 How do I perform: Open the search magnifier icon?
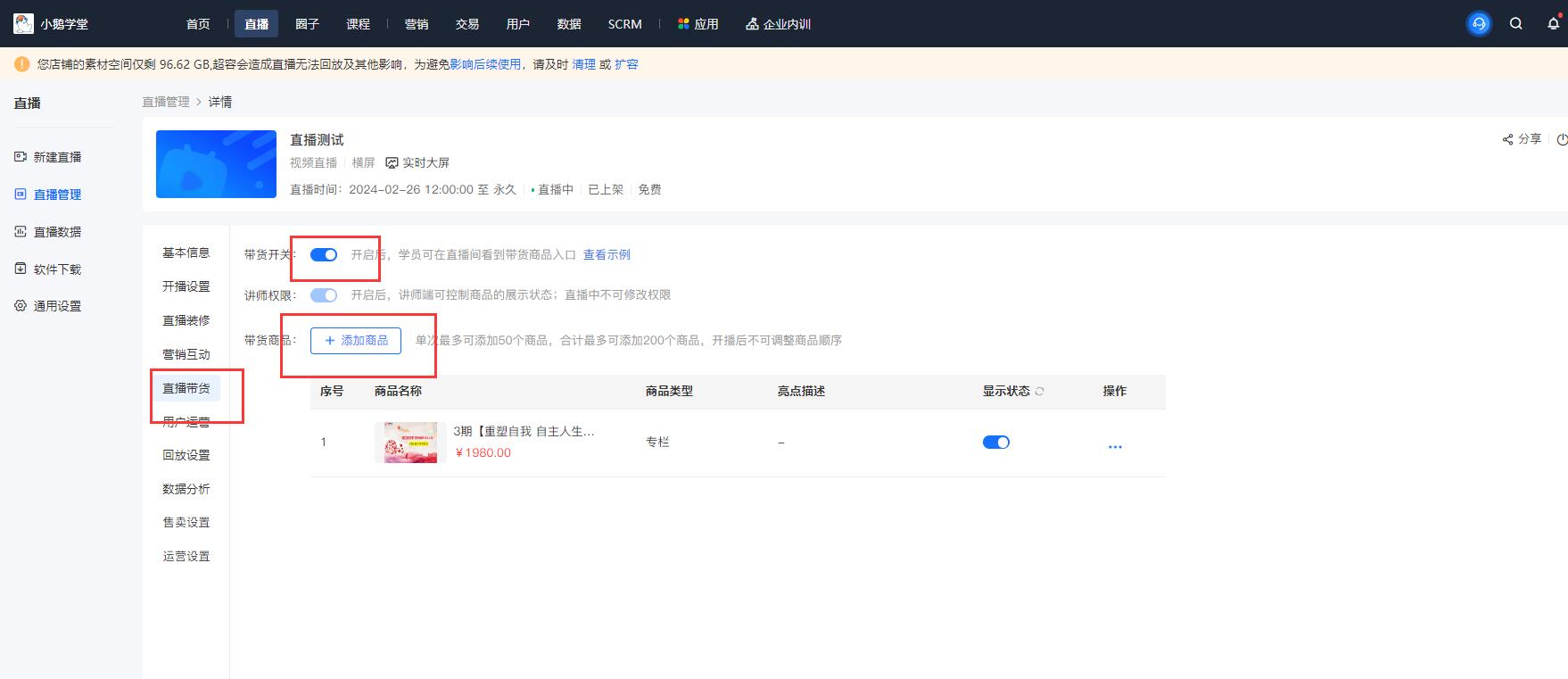point(1515,24)
